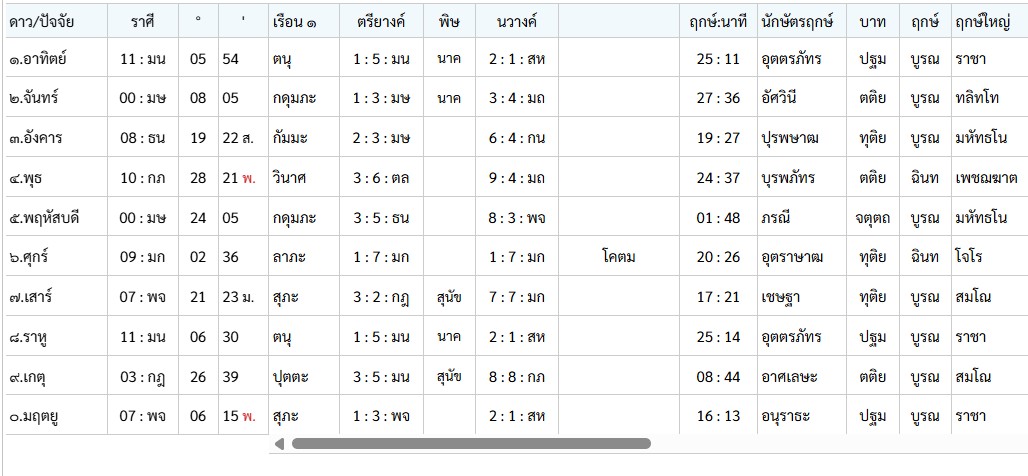The height and width of the screenshot is (476, 1028).
Task: Click the ตรียางค์ column header
Action: [381, 22]
